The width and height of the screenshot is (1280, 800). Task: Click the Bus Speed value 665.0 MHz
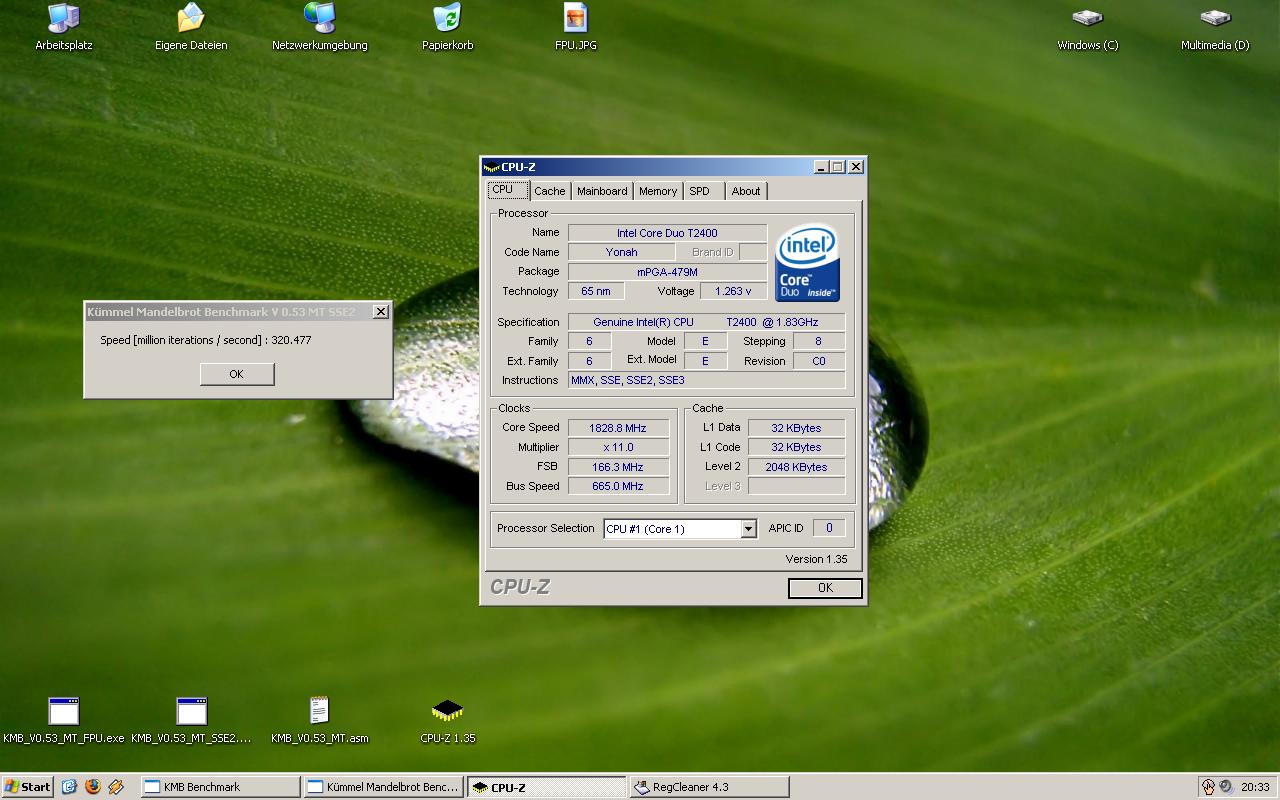(617, 486)
